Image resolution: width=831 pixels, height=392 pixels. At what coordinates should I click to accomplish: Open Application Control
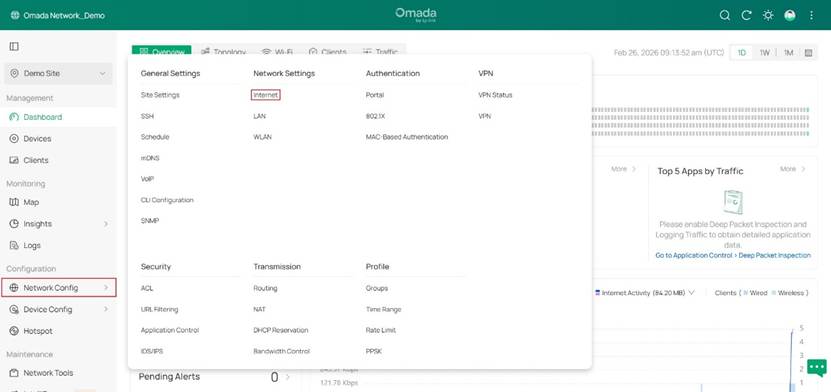point(170,331)
